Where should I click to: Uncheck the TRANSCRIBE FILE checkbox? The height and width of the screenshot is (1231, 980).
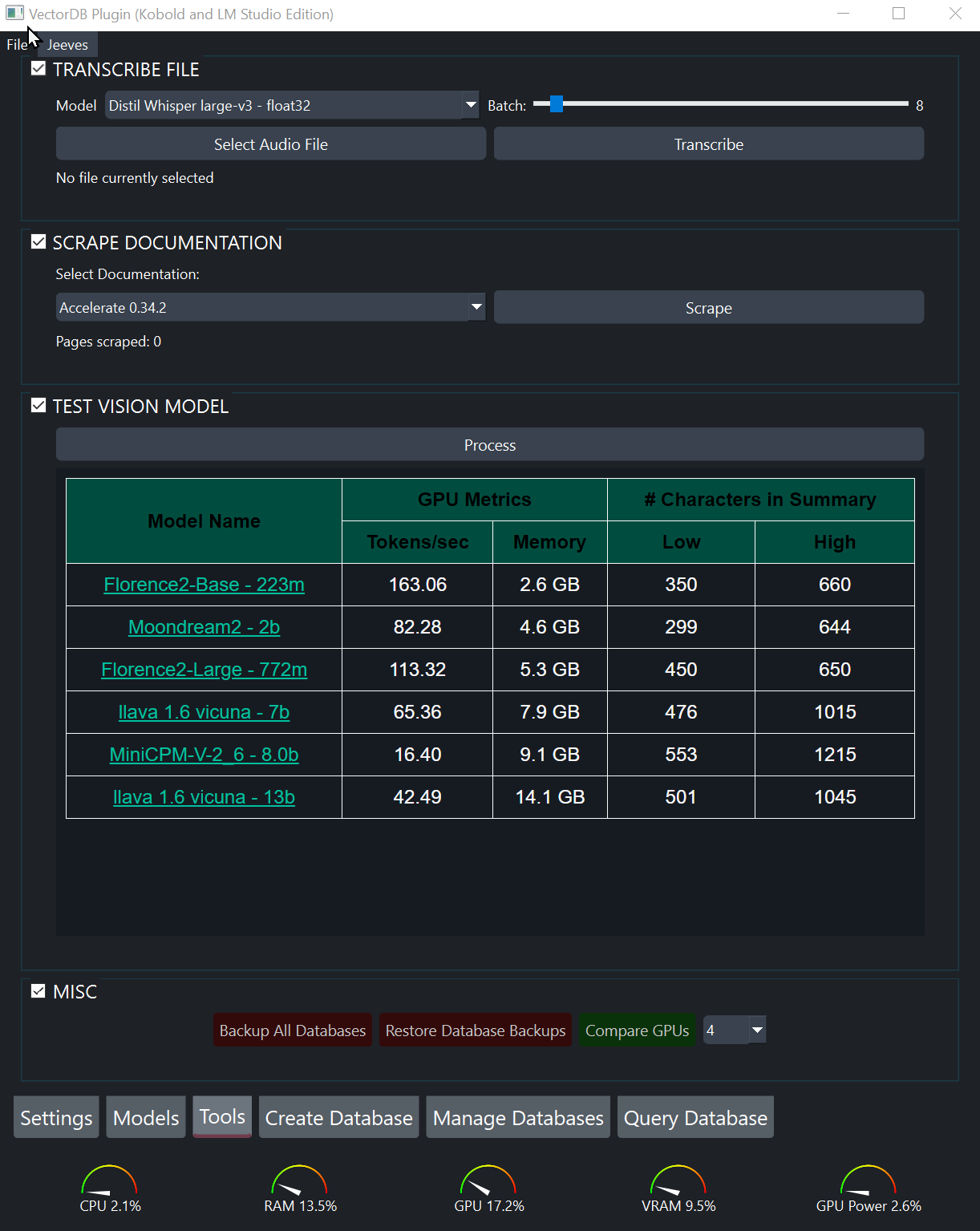(38, 69)
